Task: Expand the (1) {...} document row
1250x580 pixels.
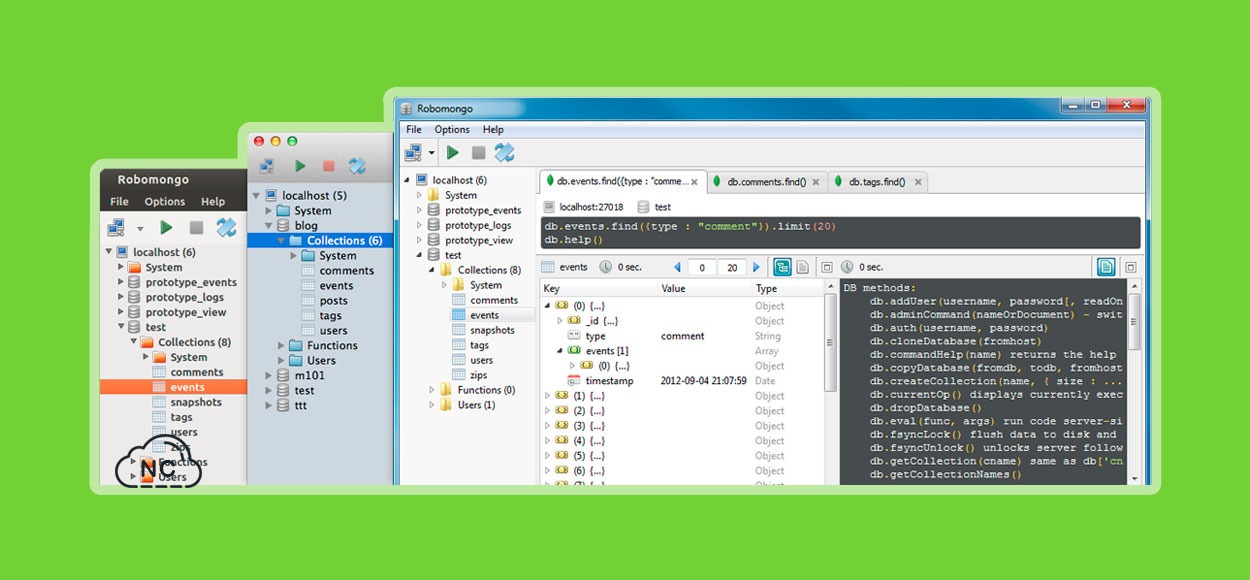Action: [548, 395]
